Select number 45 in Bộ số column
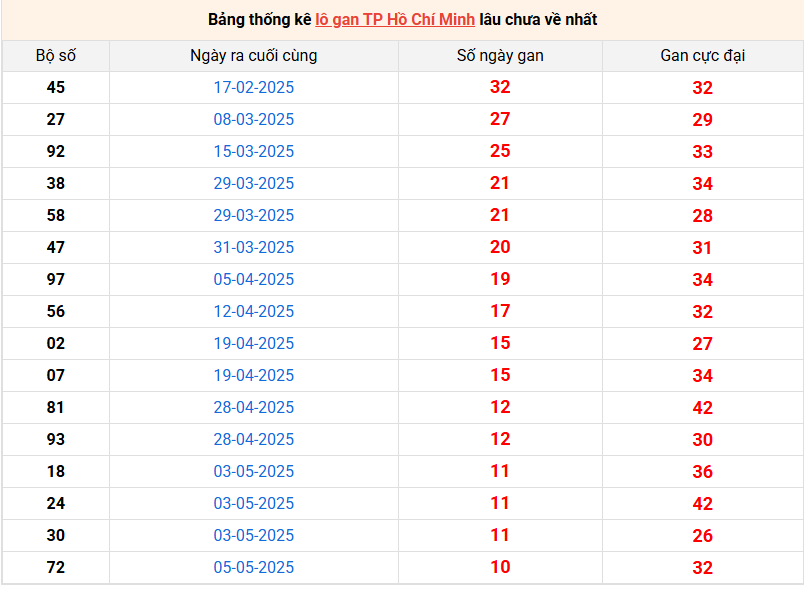This screenshot has width=804, height=590. click(56, 87)
